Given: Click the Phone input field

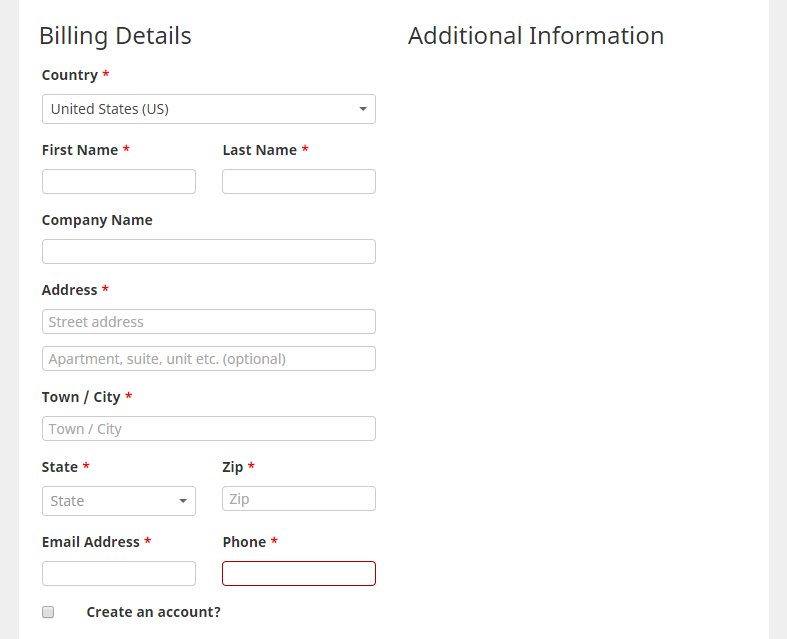Looking at the screenshot, I should (299, 573).
